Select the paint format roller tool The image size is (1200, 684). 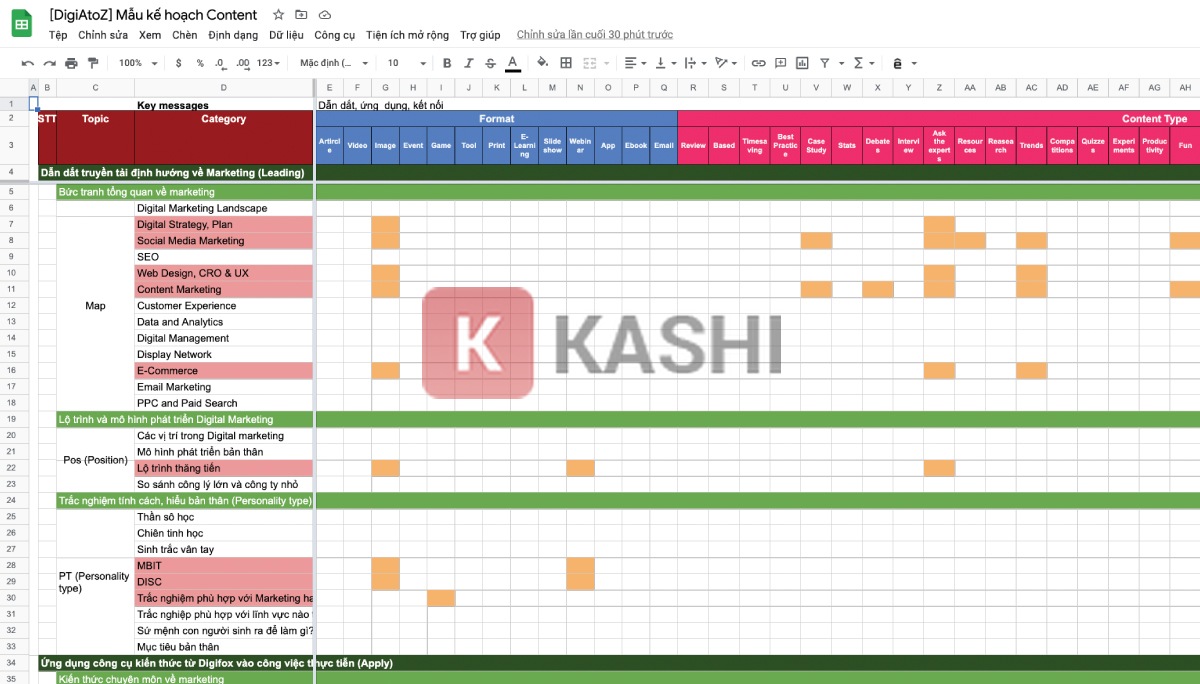click(93, 63)
